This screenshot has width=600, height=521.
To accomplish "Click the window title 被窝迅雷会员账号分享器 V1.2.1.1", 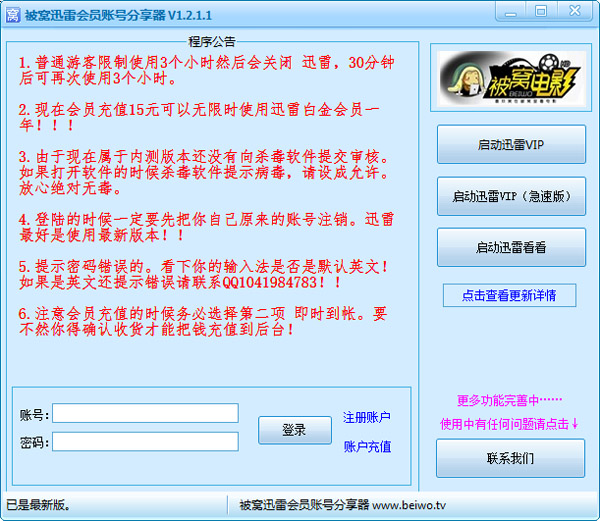I will click(x=118, y=15).
